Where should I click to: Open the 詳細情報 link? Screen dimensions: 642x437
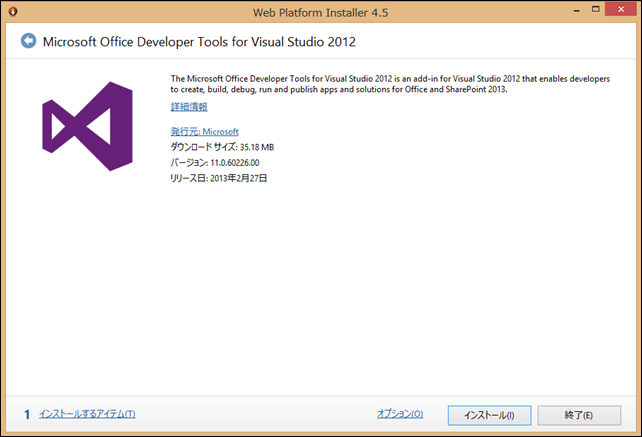(x=189, y=106)
